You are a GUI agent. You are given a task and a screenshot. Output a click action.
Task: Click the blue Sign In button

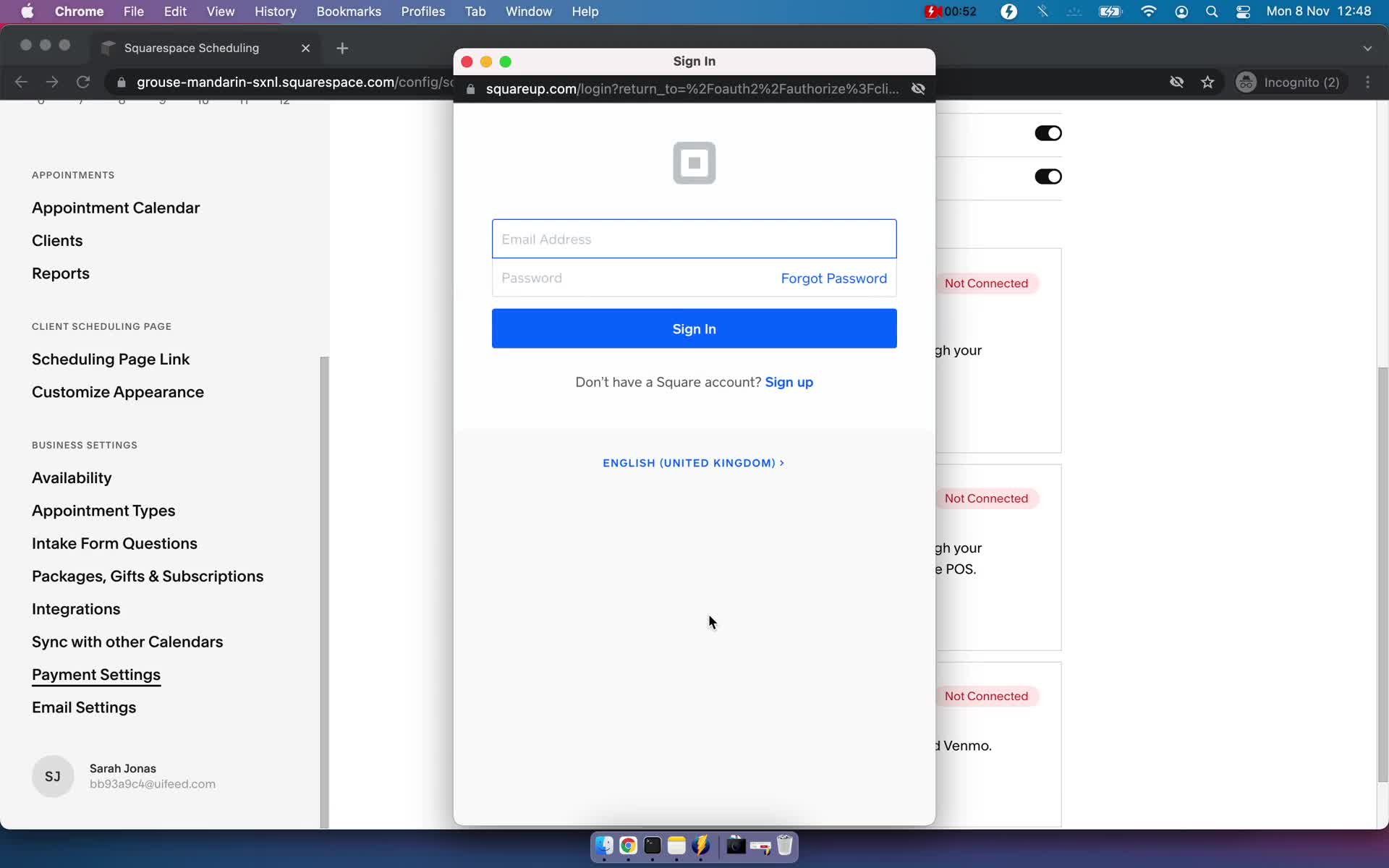pyautogui.click(x=694, y=328)
